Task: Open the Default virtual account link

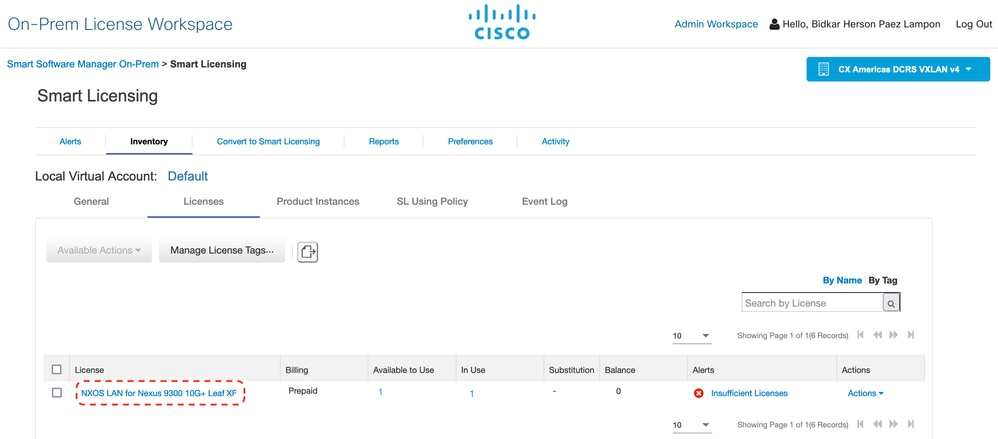Action: coord(188,176)
